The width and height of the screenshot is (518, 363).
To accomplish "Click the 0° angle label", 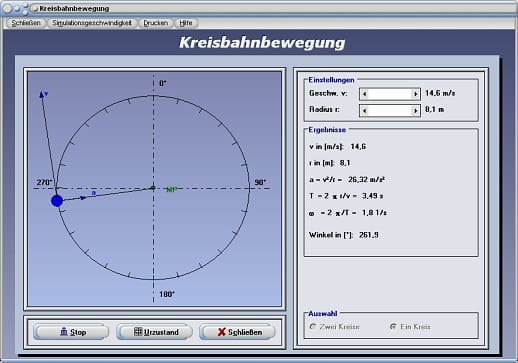I will tap(163, 83).
